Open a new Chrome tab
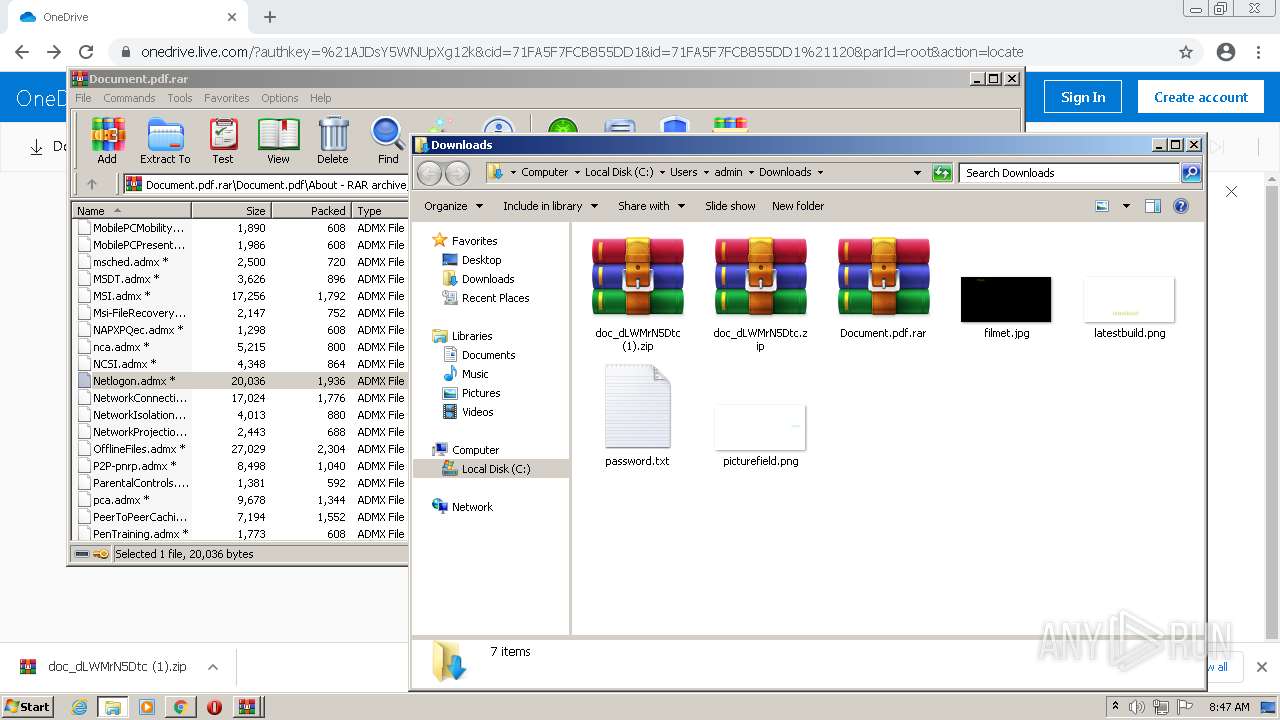 [269, 17]
